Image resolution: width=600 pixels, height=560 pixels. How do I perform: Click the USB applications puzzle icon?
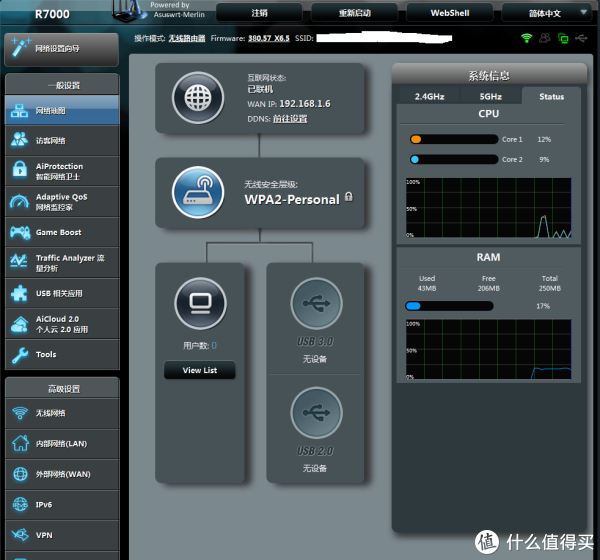(x=19, y=293)
